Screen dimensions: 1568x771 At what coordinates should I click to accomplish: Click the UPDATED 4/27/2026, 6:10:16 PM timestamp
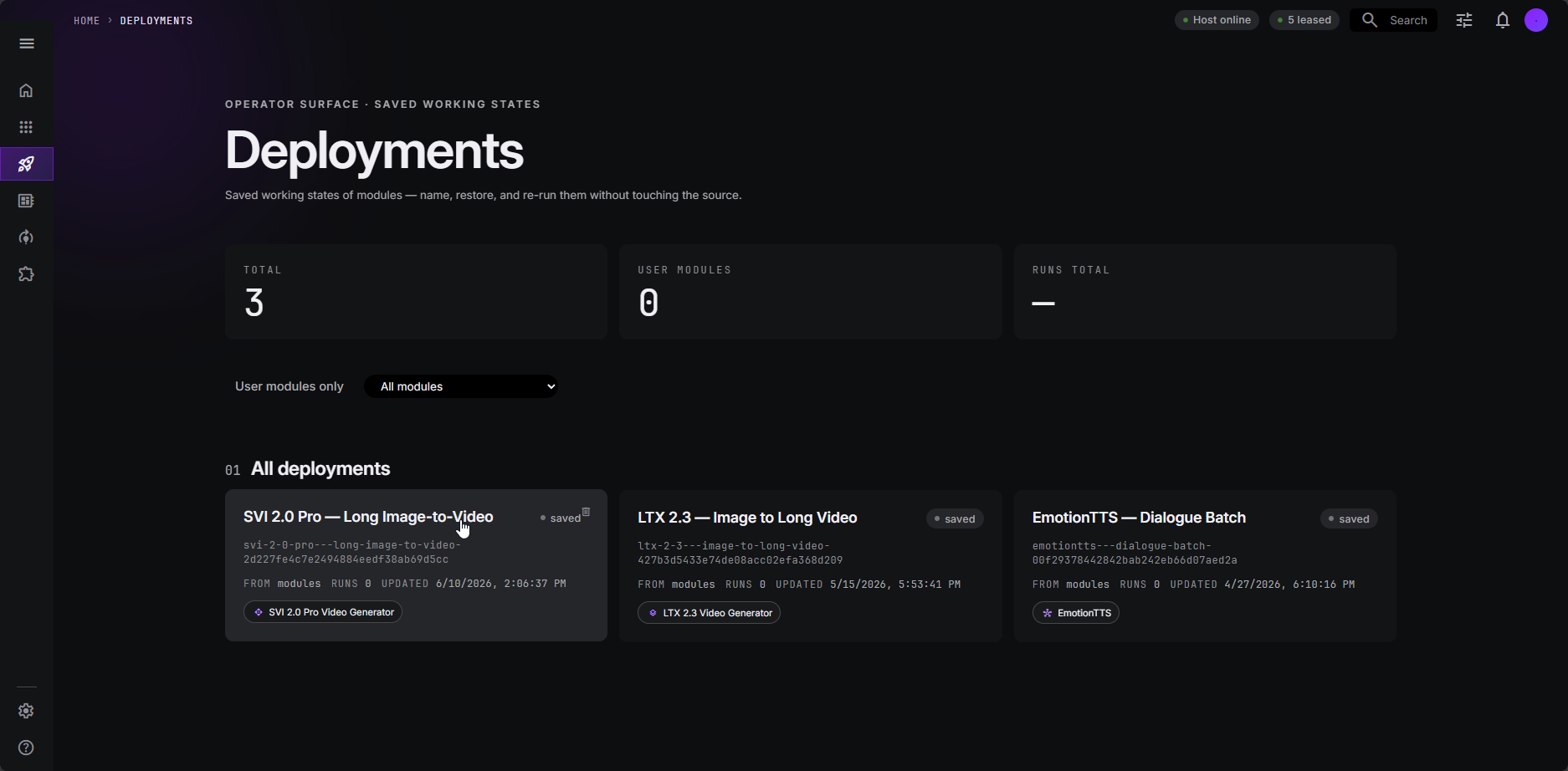[1263, 585]
